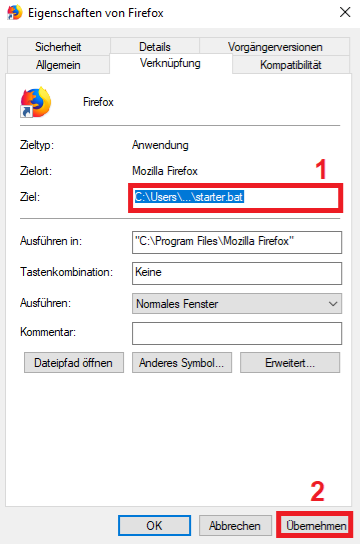Switch to the Kompatibilität tab
This screenshot has height=544, width=360.
point(291,65)
